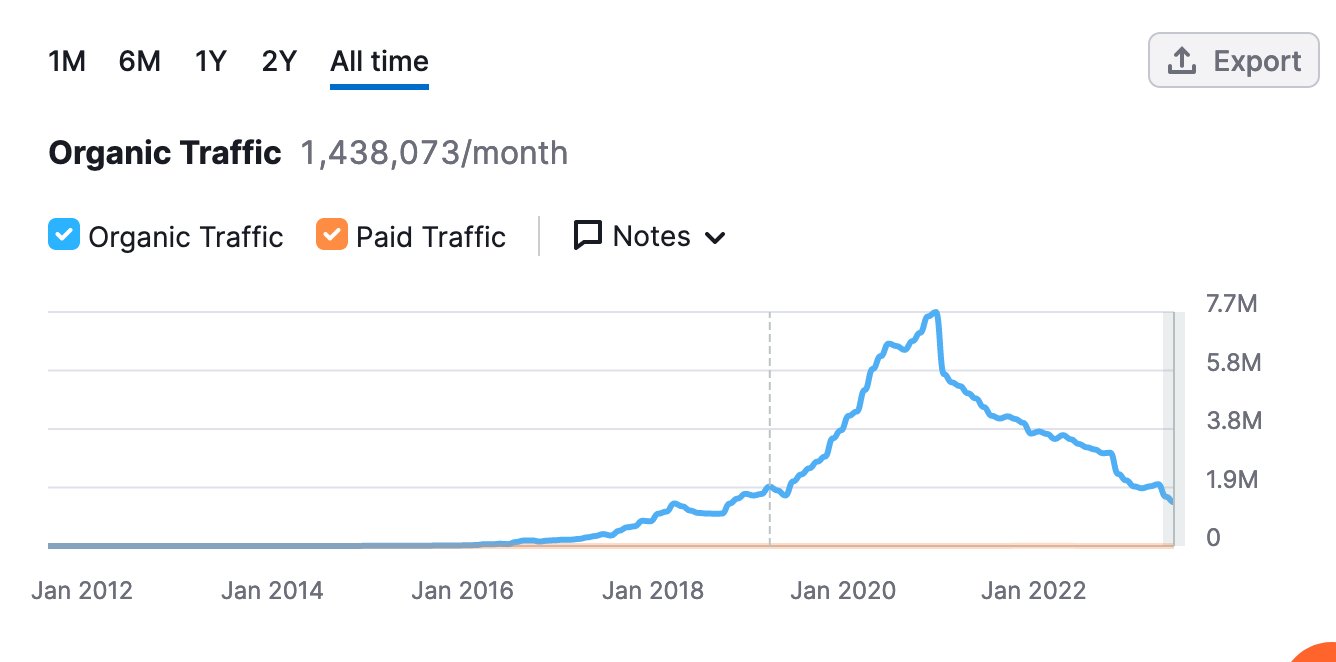Click the 7.7M y-axis label

point(1234,304)
